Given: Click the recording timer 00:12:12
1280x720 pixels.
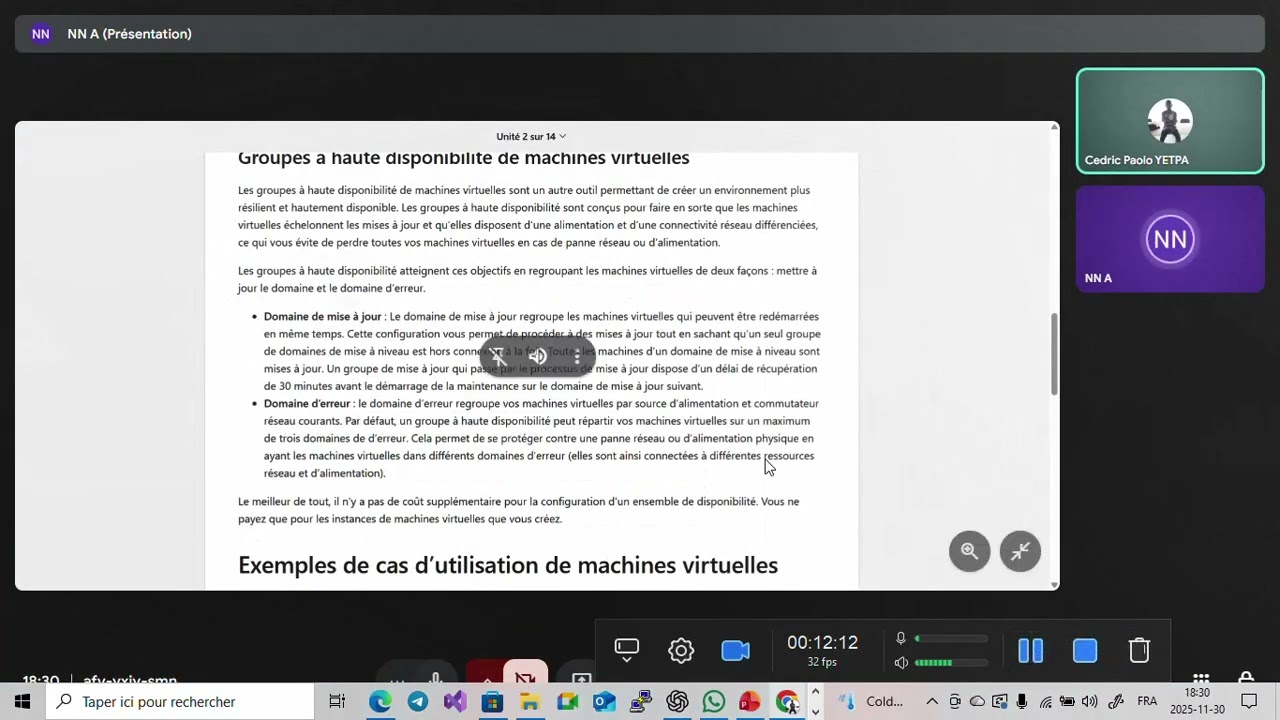Looking at the screenshot, I should pos(822,643).
